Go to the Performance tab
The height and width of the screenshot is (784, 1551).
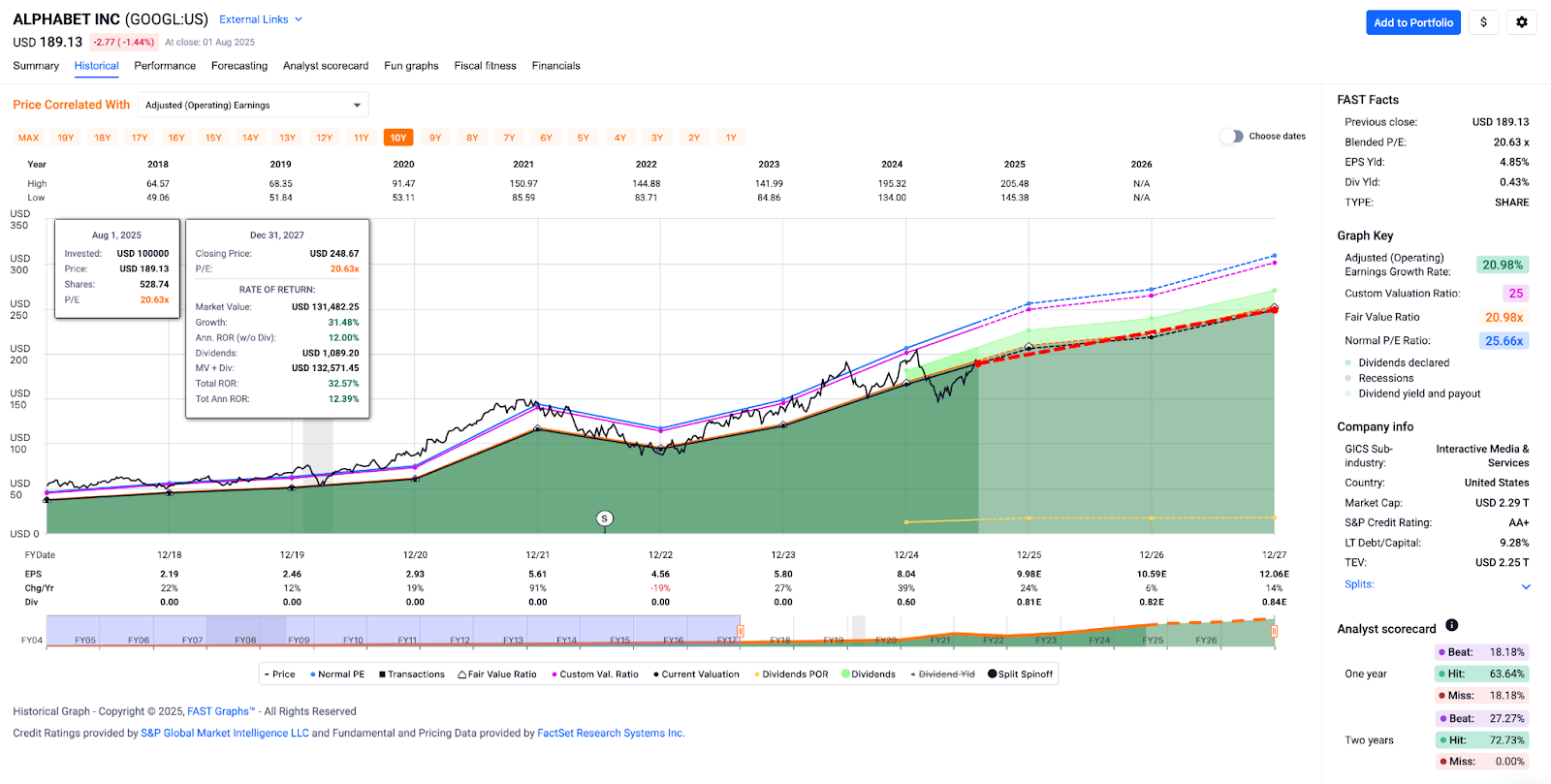[165, 66]
